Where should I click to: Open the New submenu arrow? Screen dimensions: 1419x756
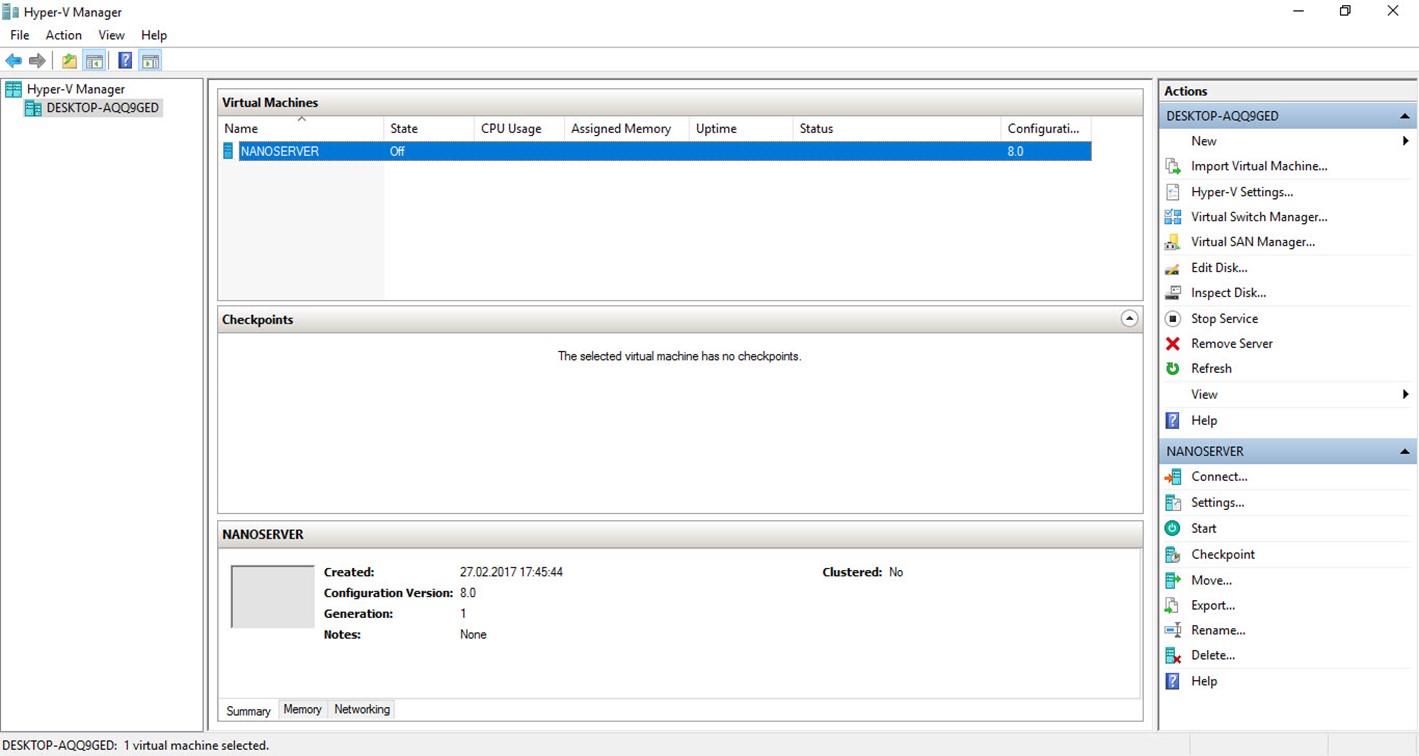(1406, 141)
